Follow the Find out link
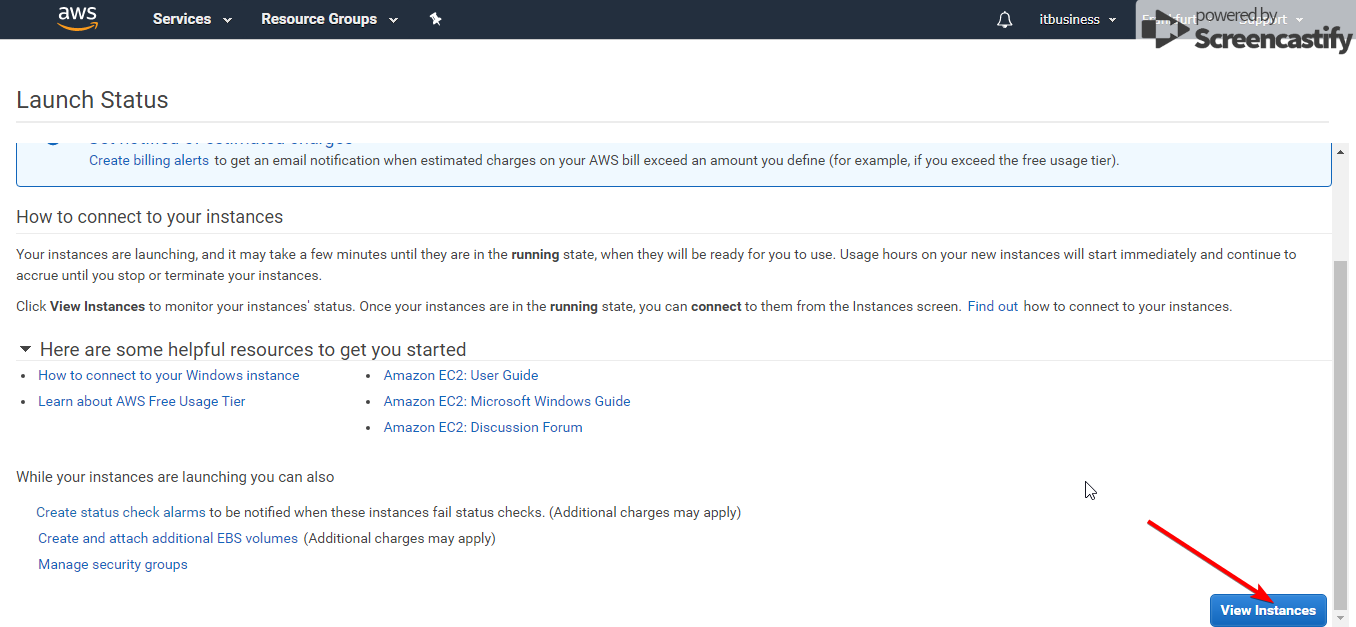Image resolution: width=1356 pixels, height=627 pixels. [x=992, y=306]
